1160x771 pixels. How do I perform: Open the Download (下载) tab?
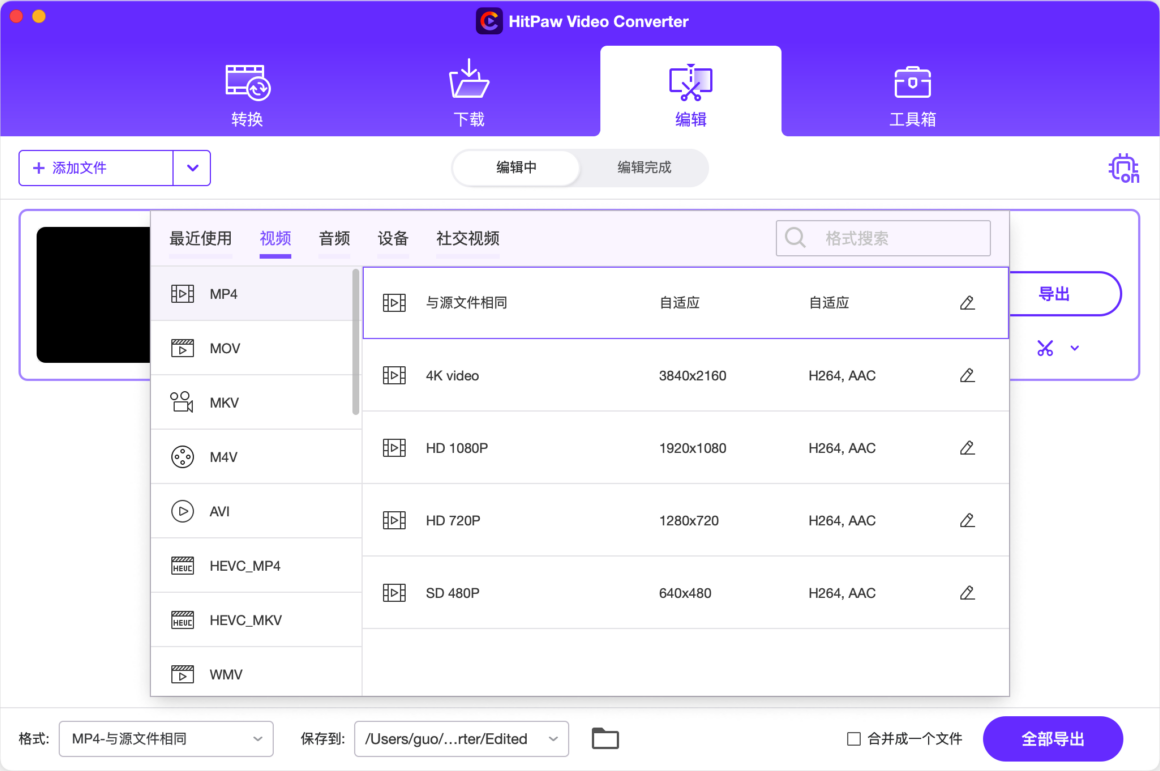pos(469,95)
